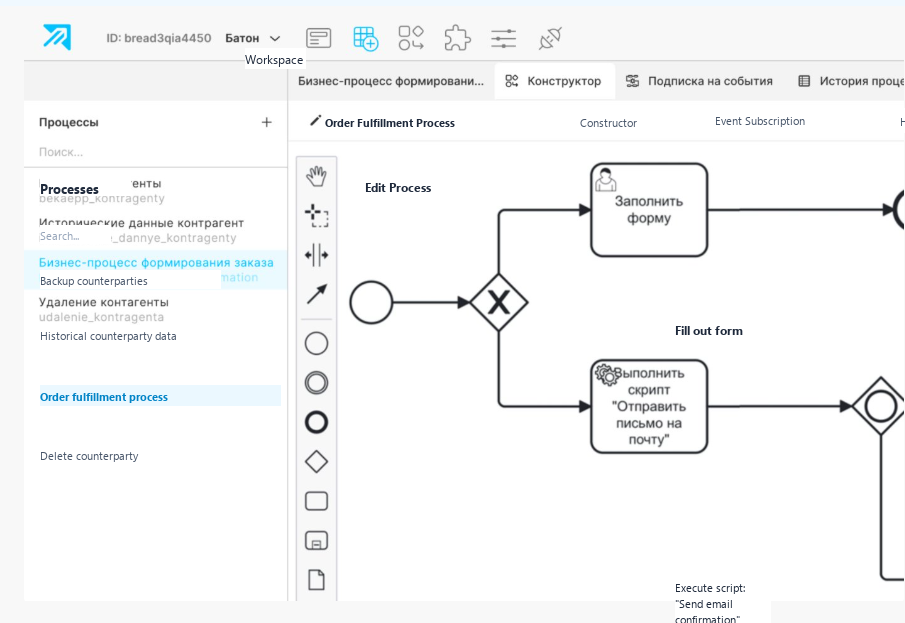Create an end event from palette
905x623 pixels.
[x=316, y=422]
